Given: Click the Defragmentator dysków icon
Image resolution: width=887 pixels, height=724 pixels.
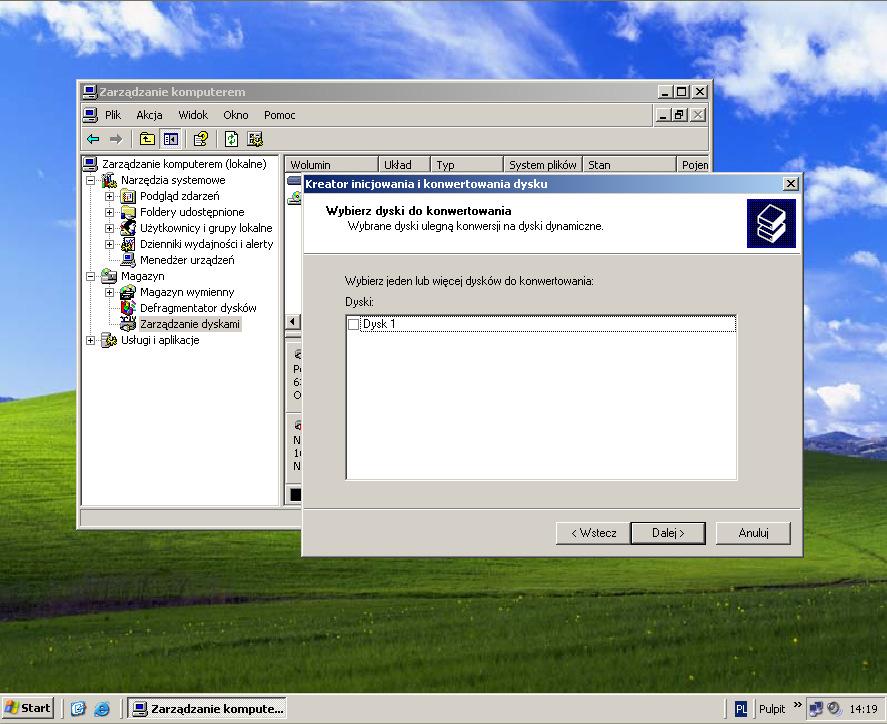Looking at the screenshot, I should tap(128, 308).
